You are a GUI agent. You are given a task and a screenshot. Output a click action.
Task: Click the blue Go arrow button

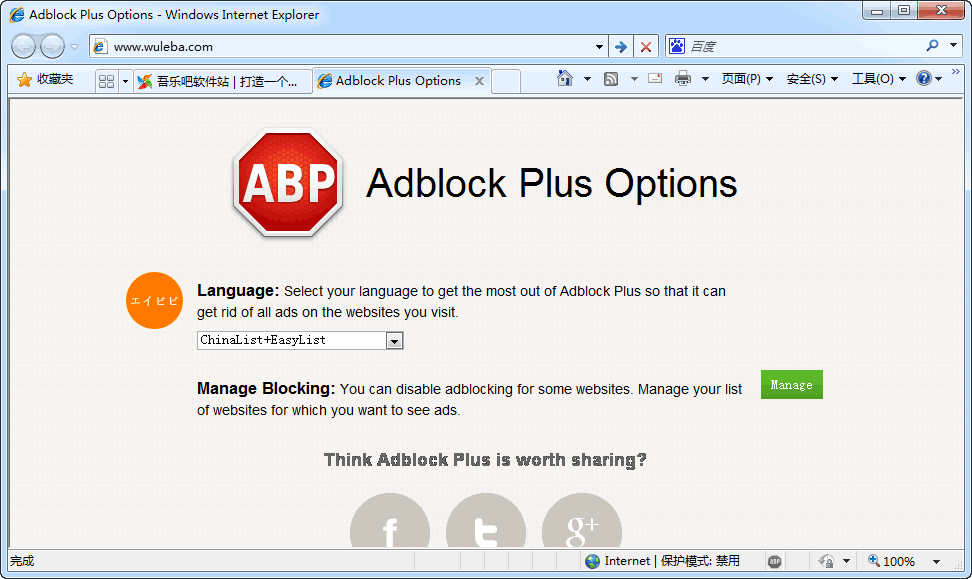[621, 46]
